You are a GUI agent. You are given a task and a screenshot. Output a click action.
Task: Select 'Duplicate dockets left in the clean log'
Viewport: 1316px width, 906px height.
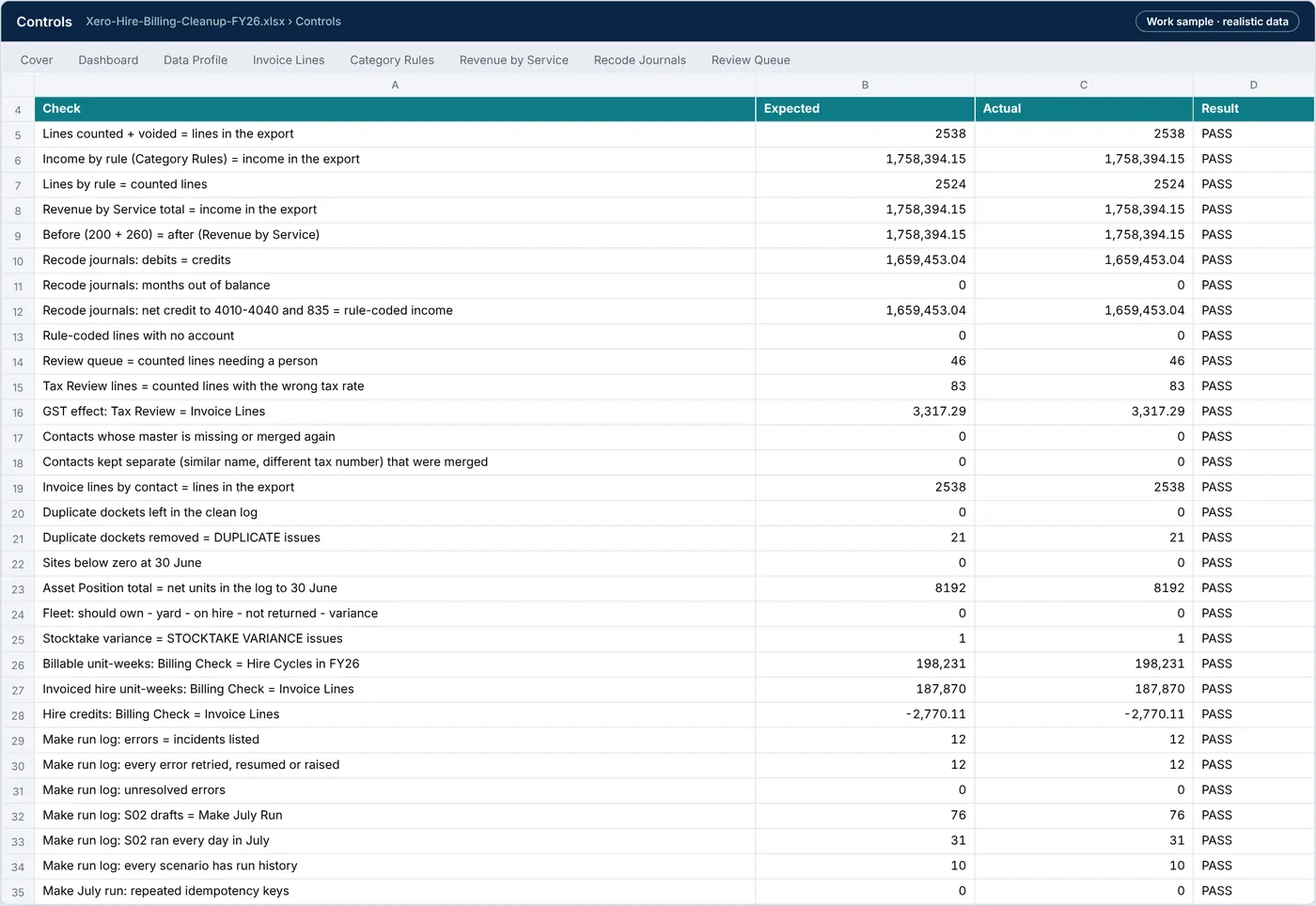click(395, 513)
